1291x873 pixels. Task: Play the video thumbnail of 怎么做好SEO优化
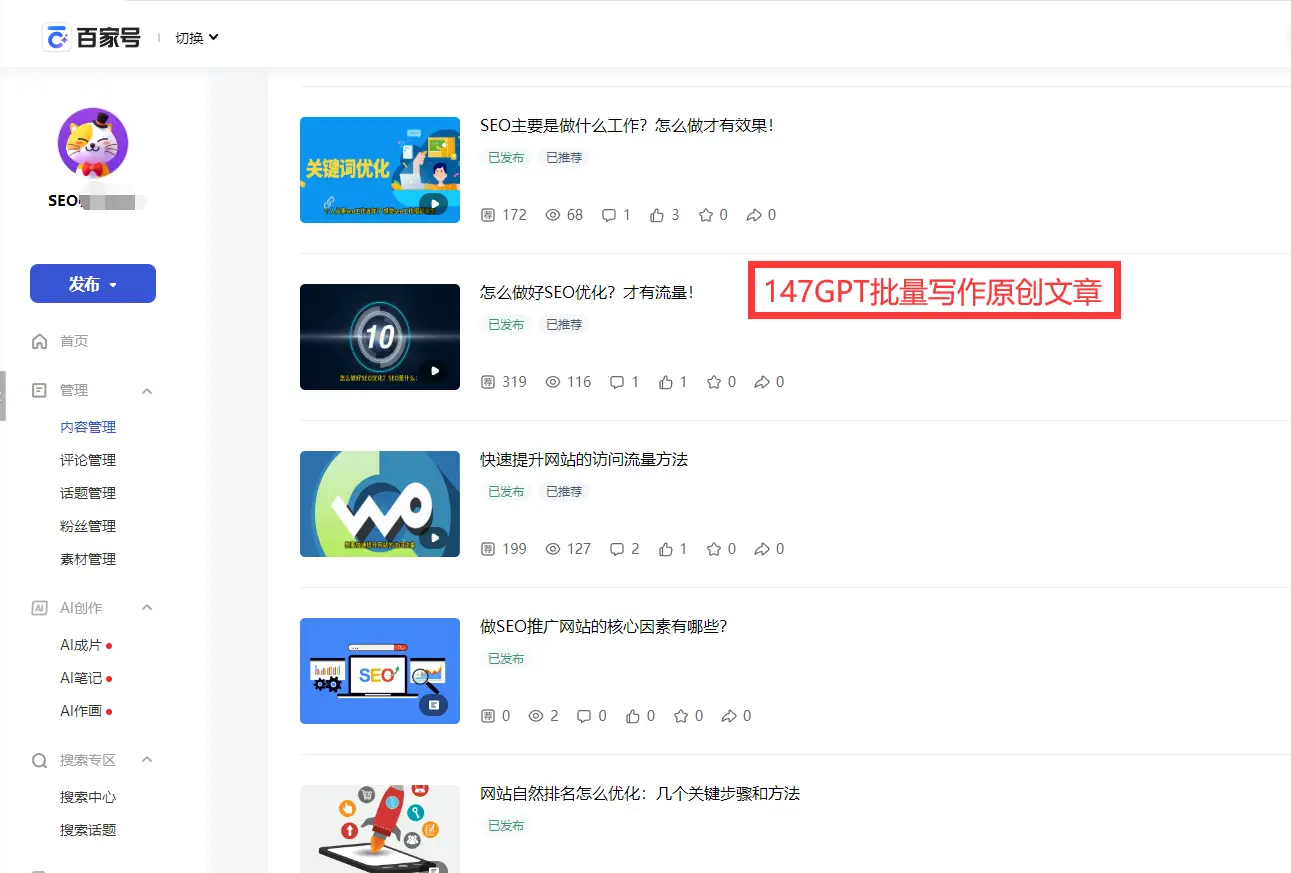380,337
